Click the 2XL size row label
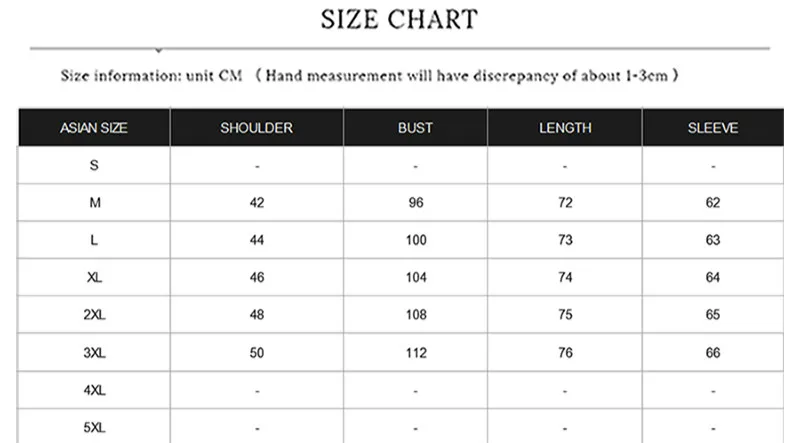Screen dimensions: 800x443 94,314
